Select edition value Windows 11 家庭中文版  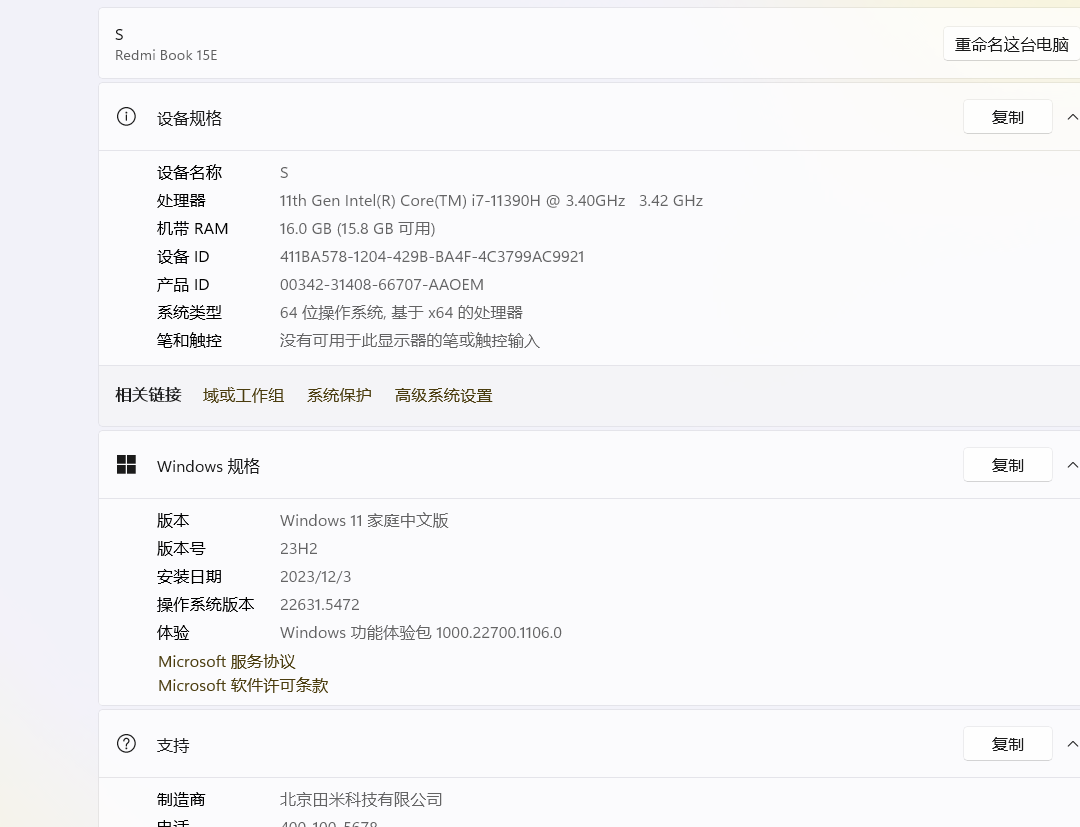(364, 521)
